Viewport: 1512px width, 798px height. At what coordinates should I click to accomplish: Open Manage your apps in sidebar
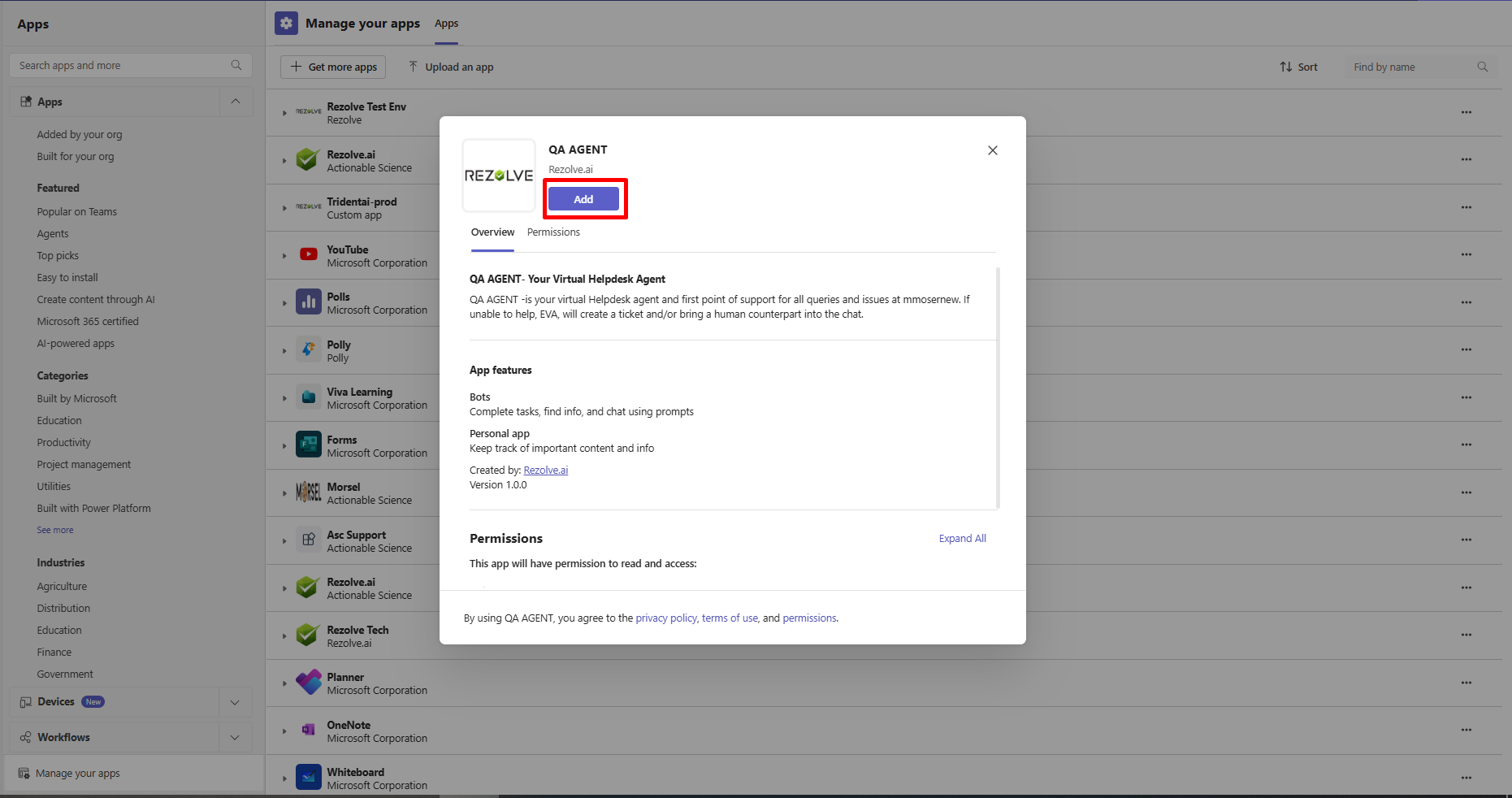pyautogui.click(x=134, y=774)
